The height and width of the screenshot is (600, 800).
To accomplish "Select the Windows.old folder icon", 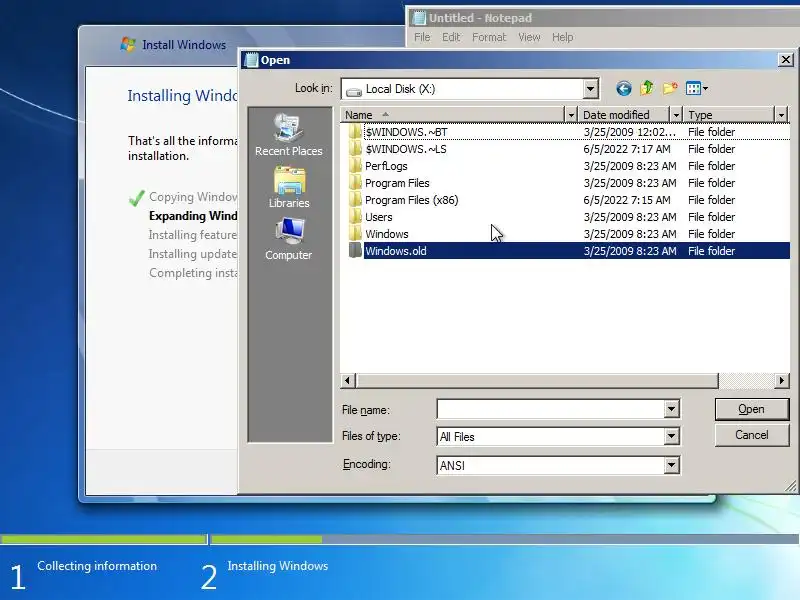I will [355, 251].
